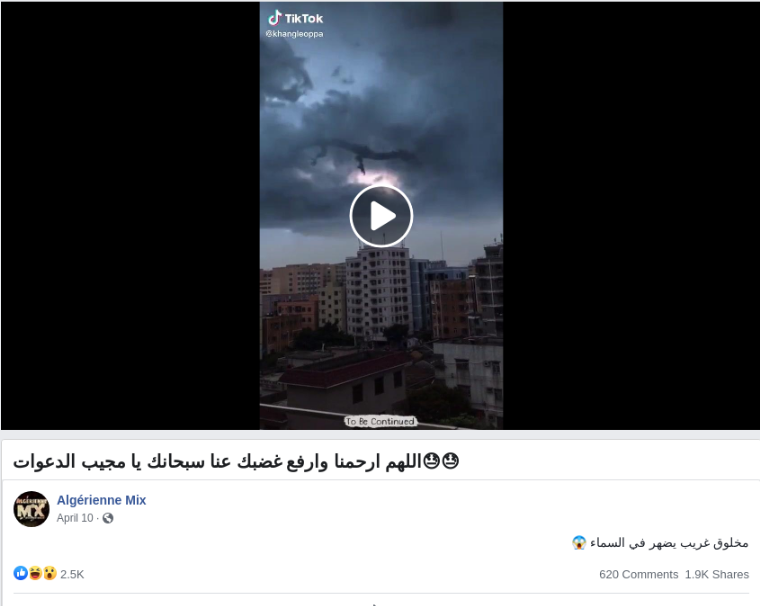Click the @khangleoppa username watermark
The image size is (760, 606).
(x=294, y=34)
